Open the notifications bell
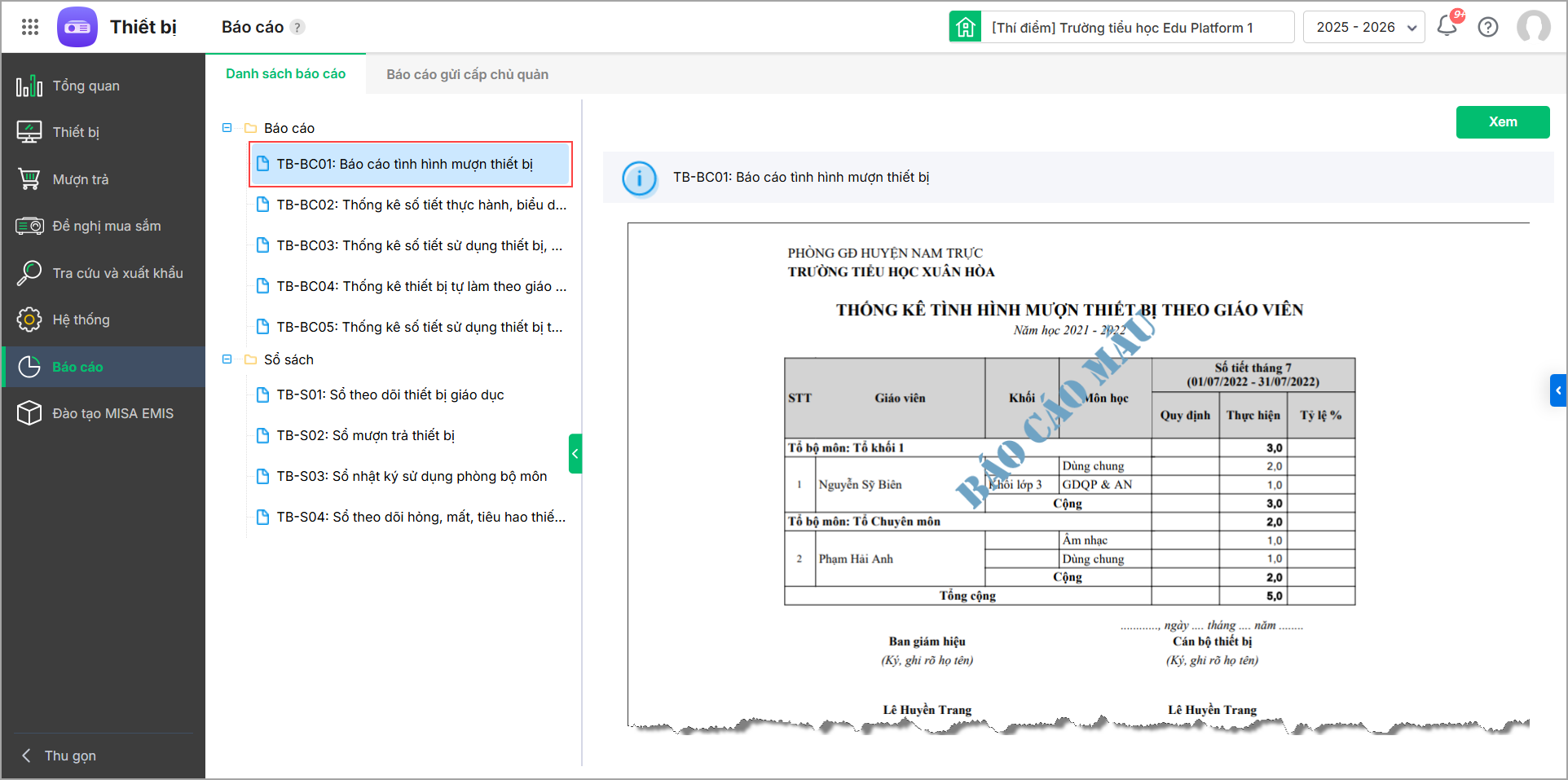 pos(1447,26)
